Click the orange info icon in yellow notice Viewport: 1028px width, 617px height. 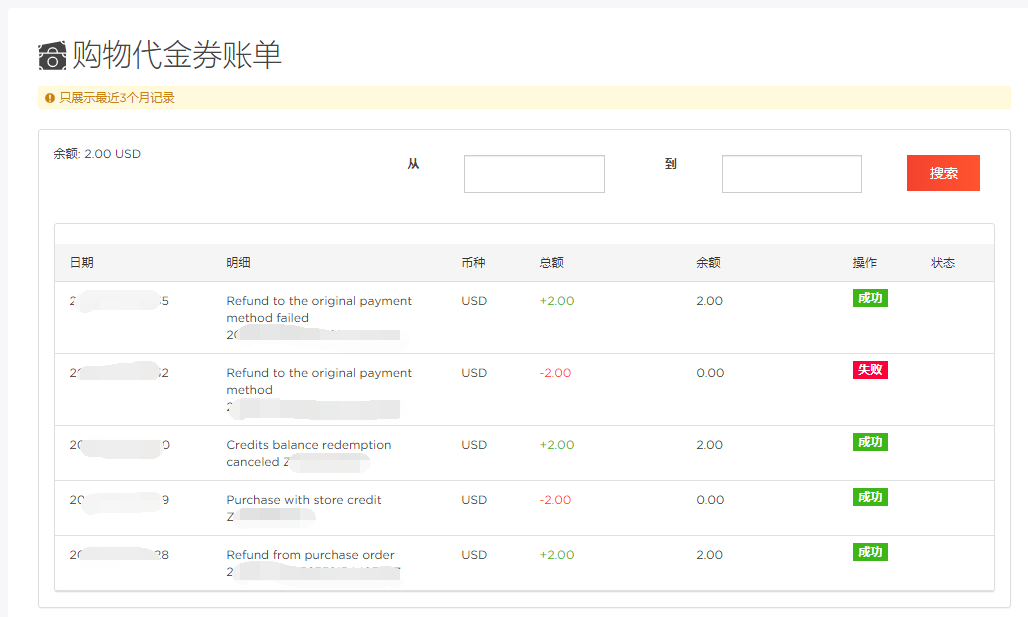tap(49, 98)
